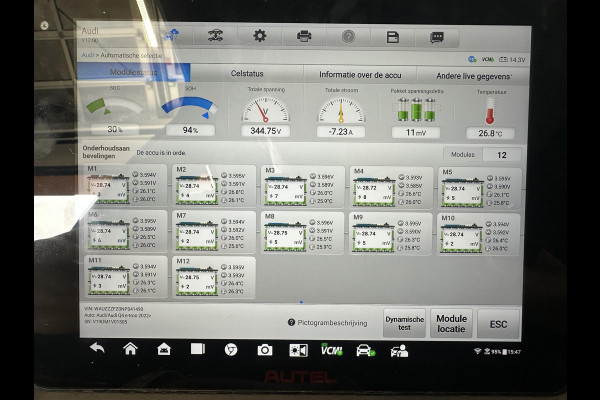Tap the Temperatuur 26.8°C thermometer
The width and height of the screenshot is (600, 400).
click(491, 115)
